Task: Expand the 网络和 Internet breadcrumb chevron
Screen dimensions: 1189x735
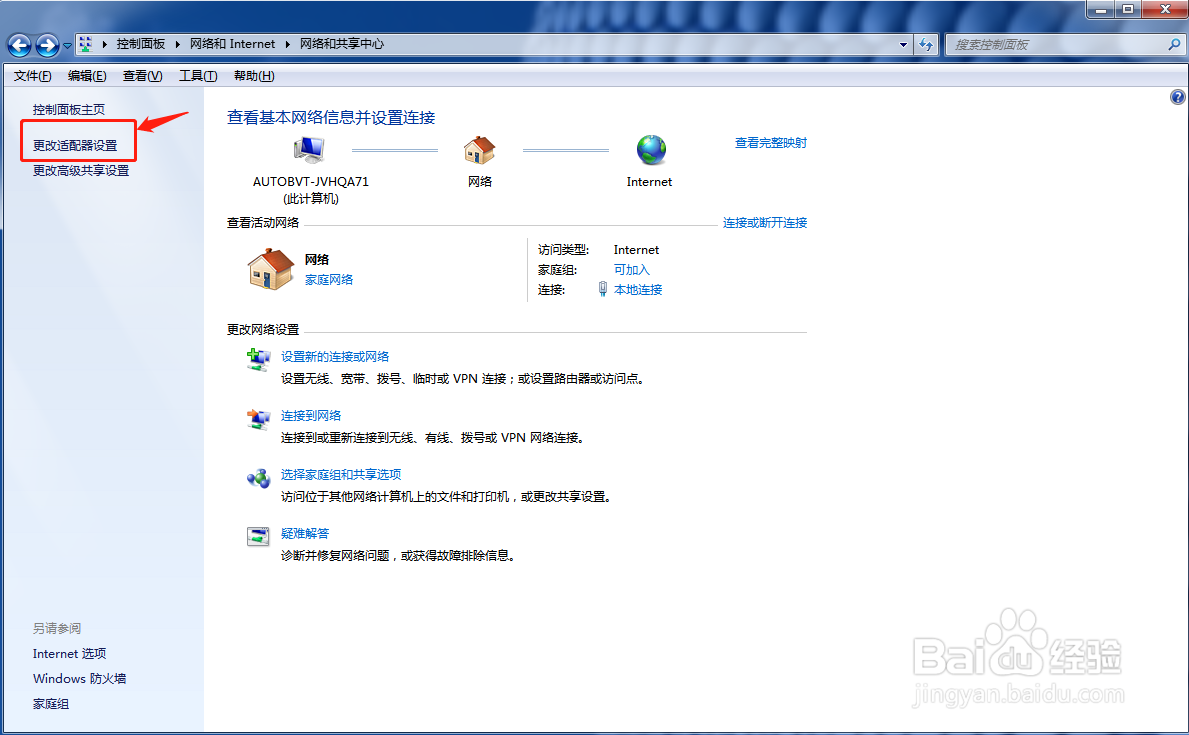Action: tap(288, 44)
